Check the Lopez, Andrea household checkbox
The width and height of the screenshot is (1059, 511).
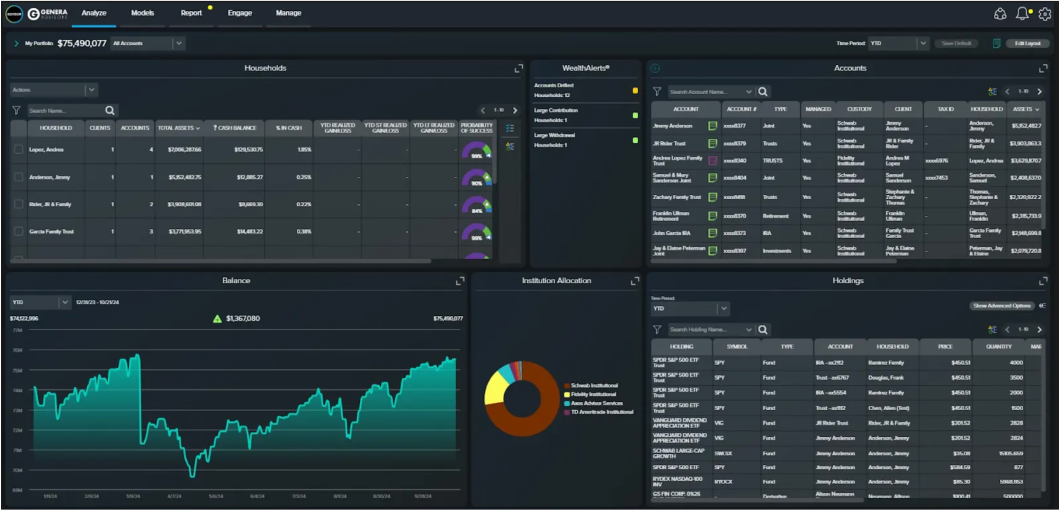(18, 149)
